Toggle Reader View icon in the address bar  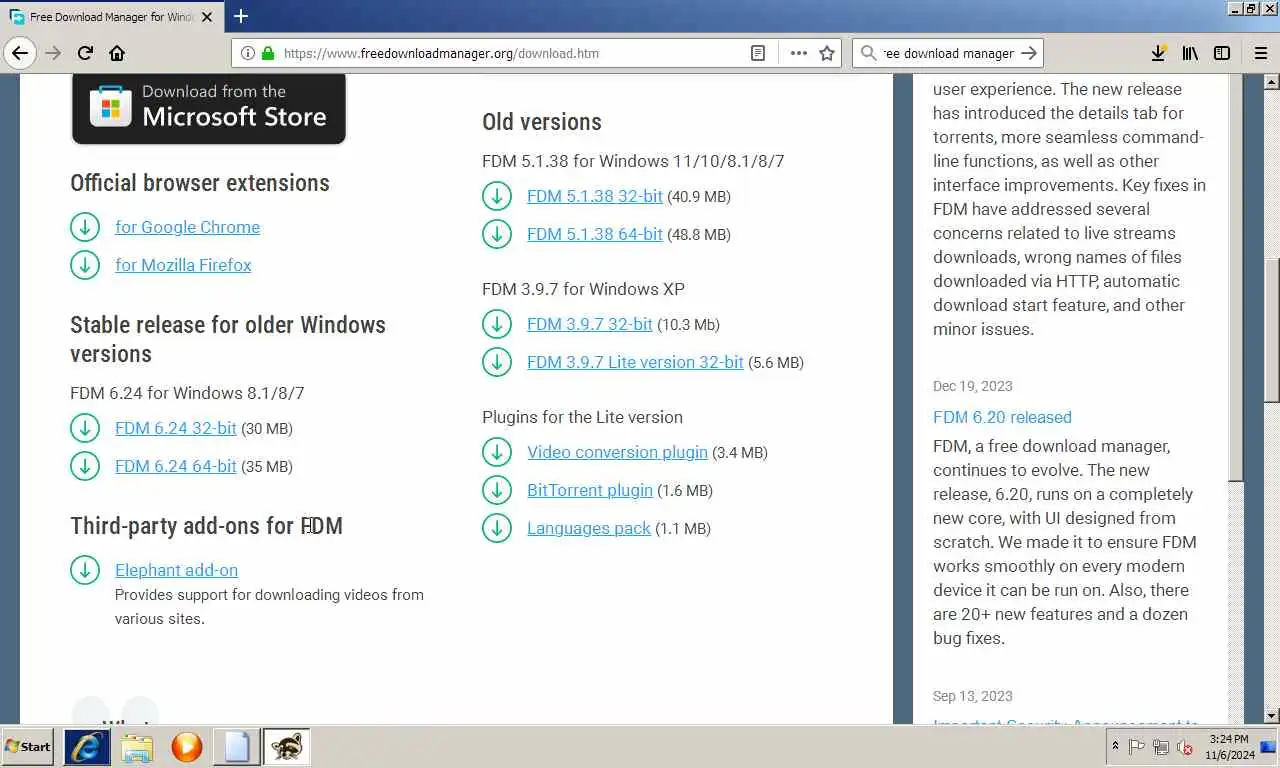[758, 53]
